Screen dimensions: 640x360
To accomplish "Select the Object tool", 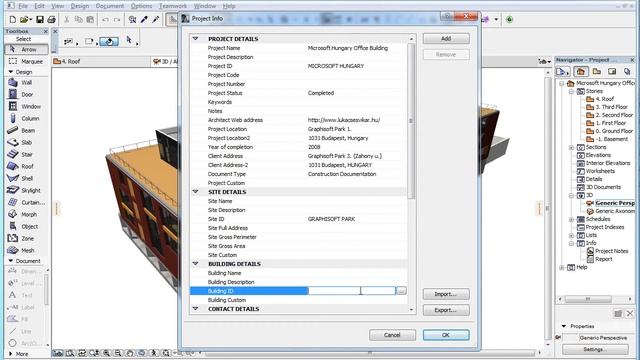I will 26,227.
